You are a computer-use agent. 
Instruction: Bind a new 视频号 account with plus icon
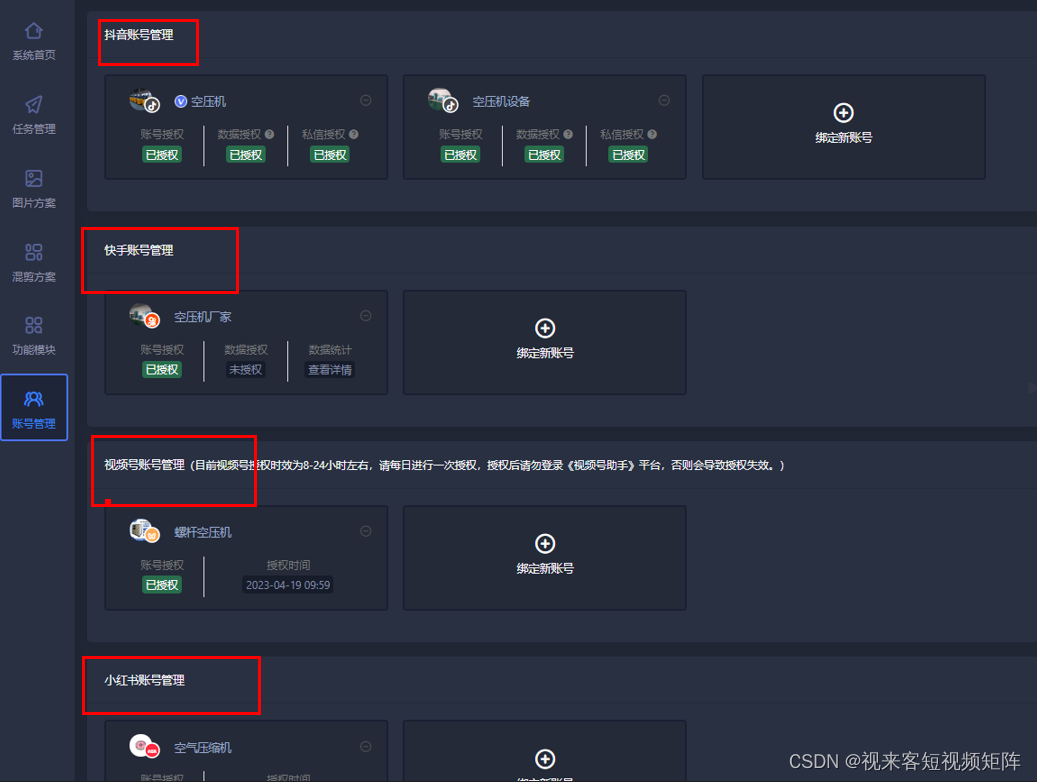coord(545,544)
